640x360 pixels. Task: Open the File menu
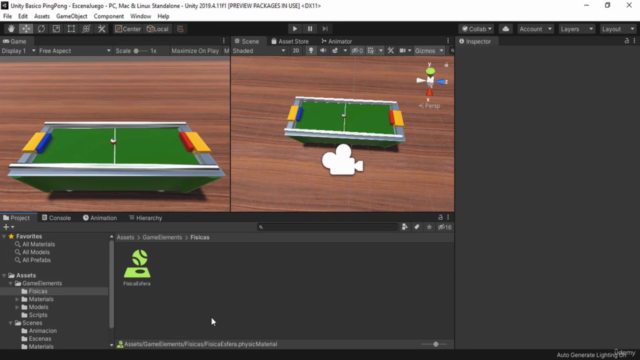7,16
